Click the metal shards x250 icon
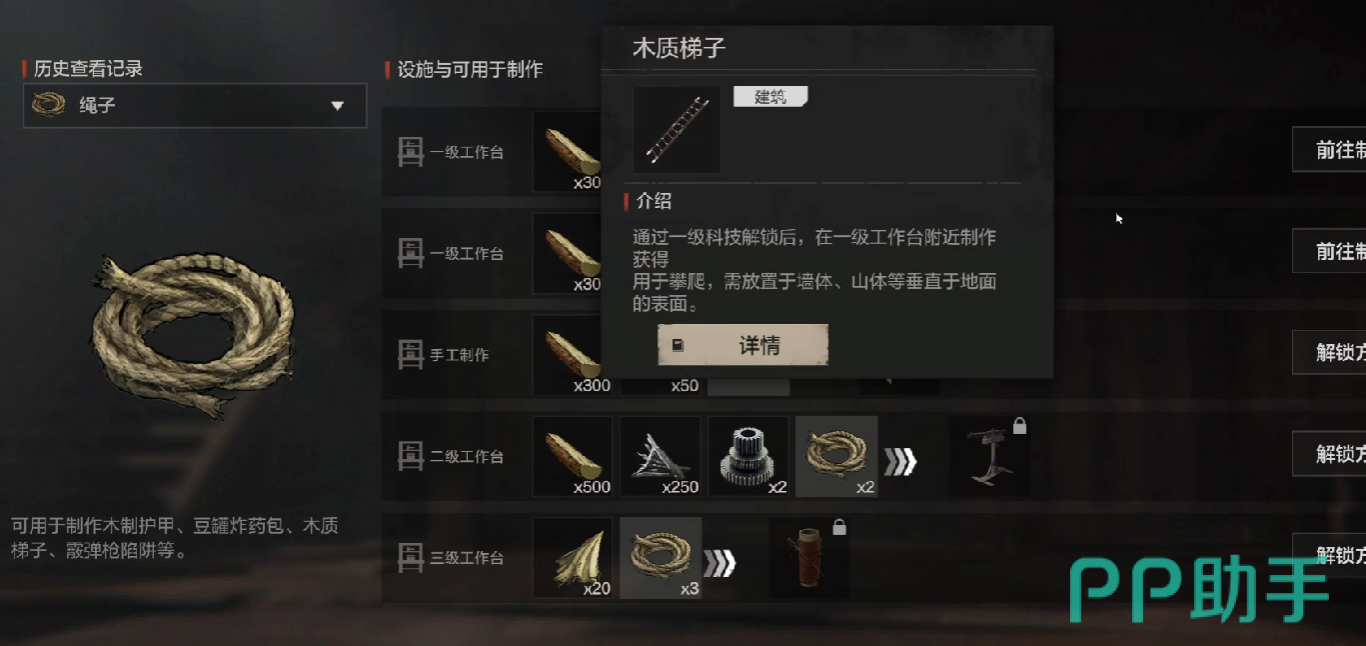The image size is (1366, 646). (660, 456)
